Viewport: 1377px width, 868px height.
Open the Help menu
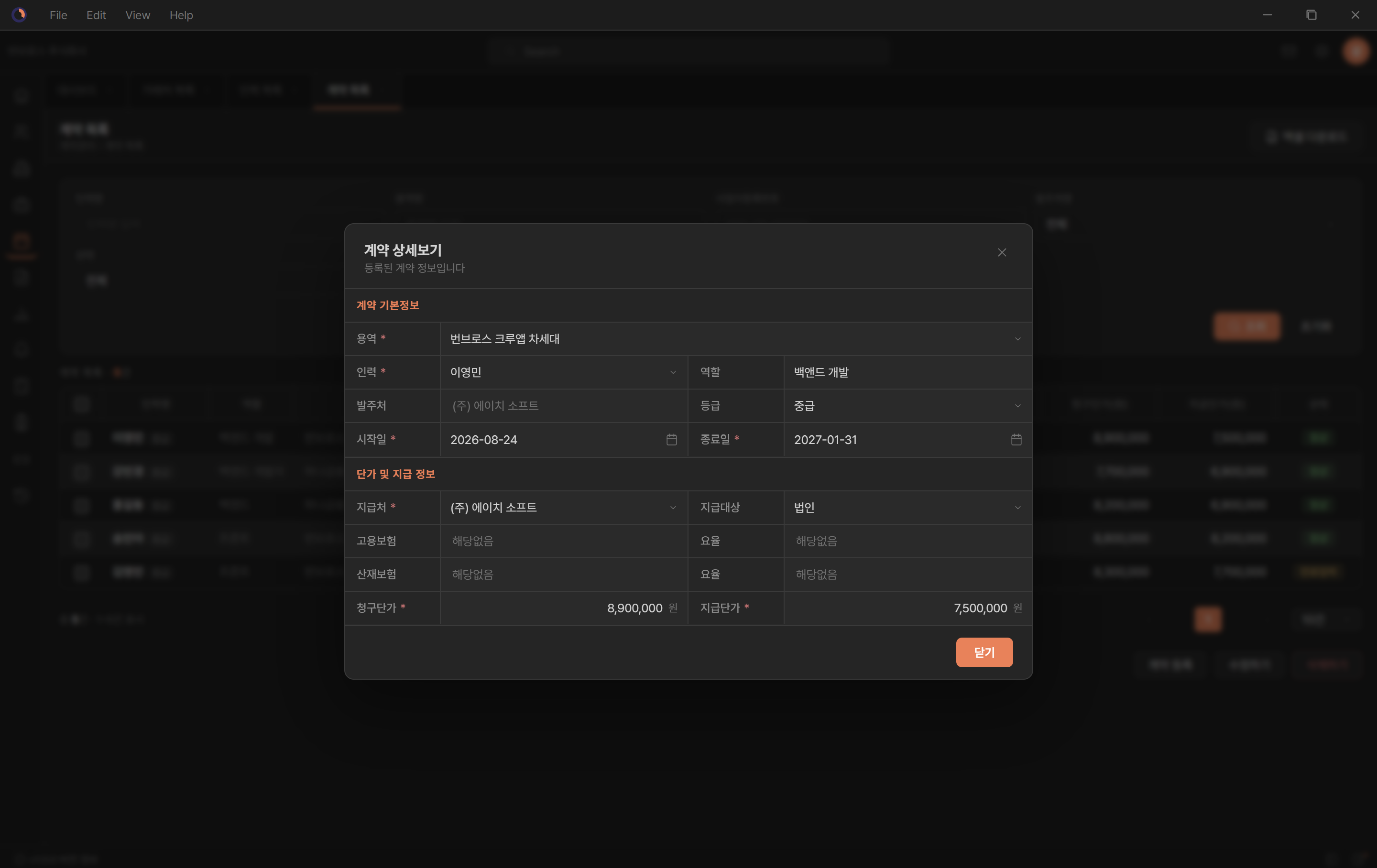tap(181, 15)
